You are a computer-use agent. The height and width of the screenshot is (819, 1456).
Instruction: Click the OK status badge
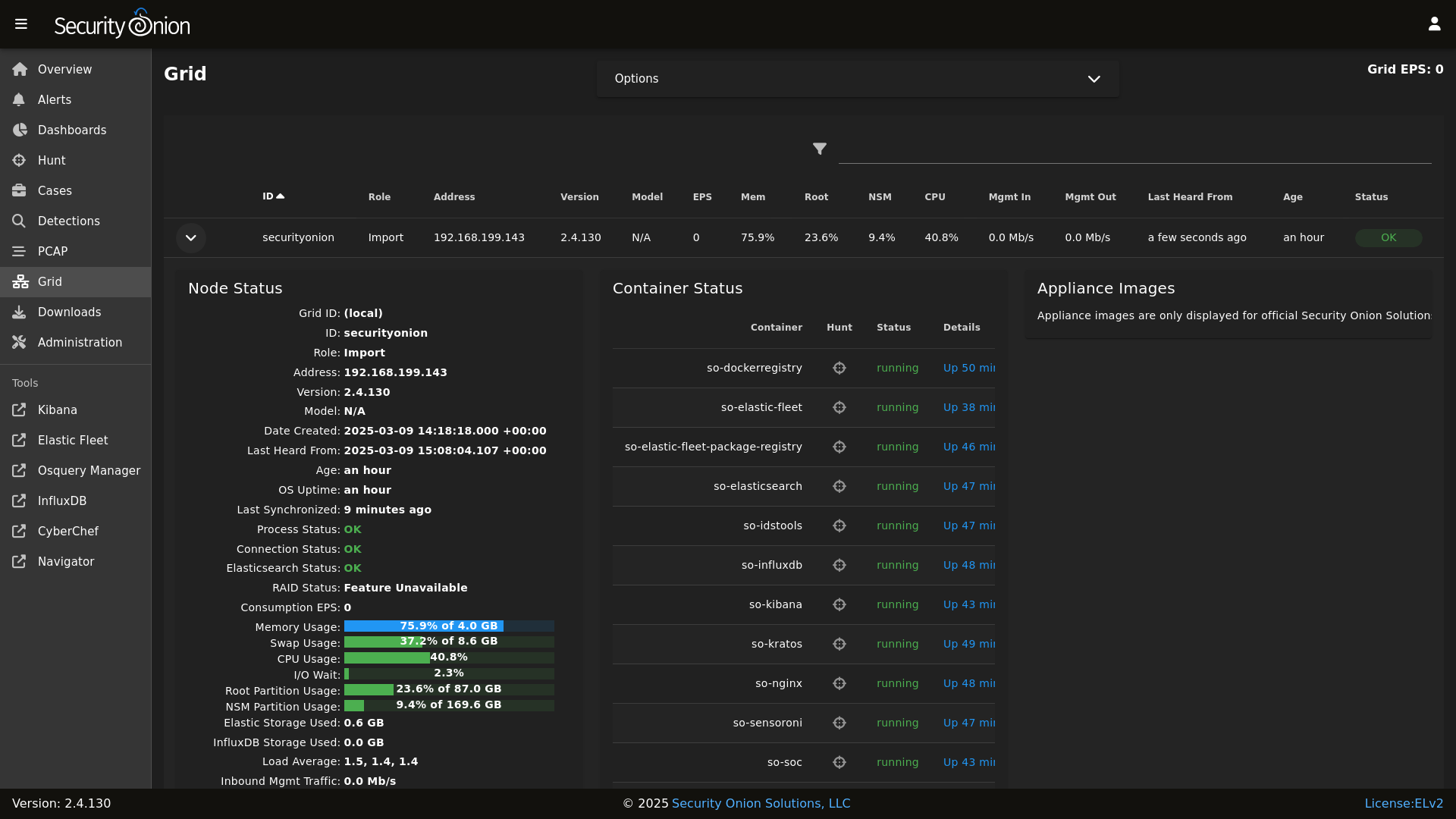(1389, 238)
